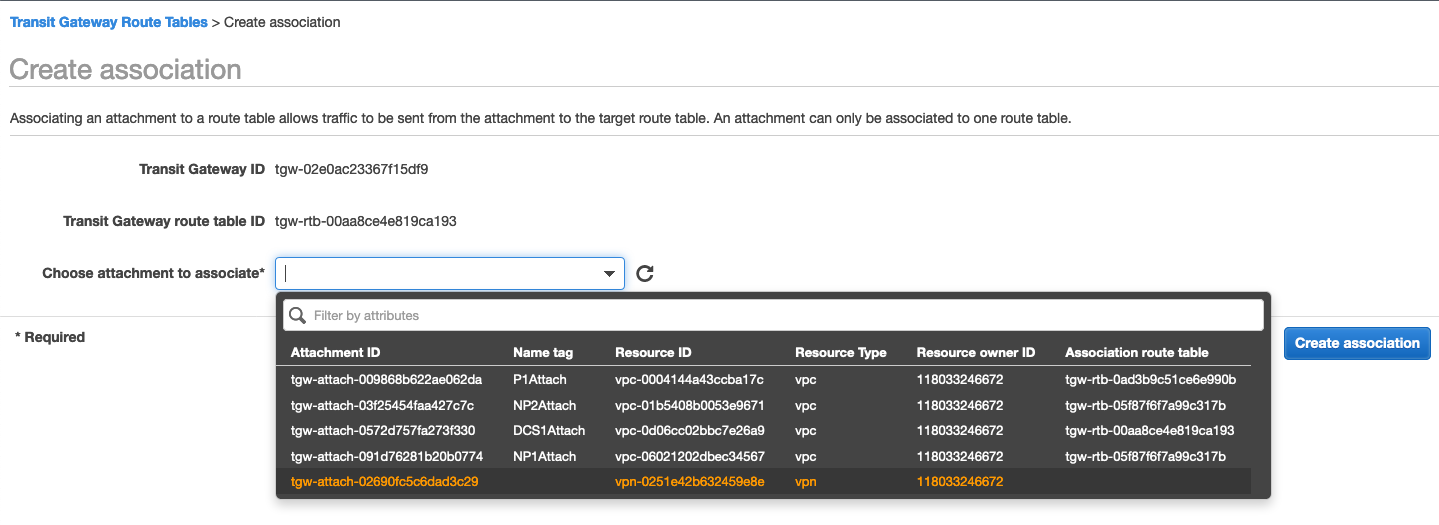1439x525 pixels.
Task: Click the Resource Type column header
Action: click(840, 353)
